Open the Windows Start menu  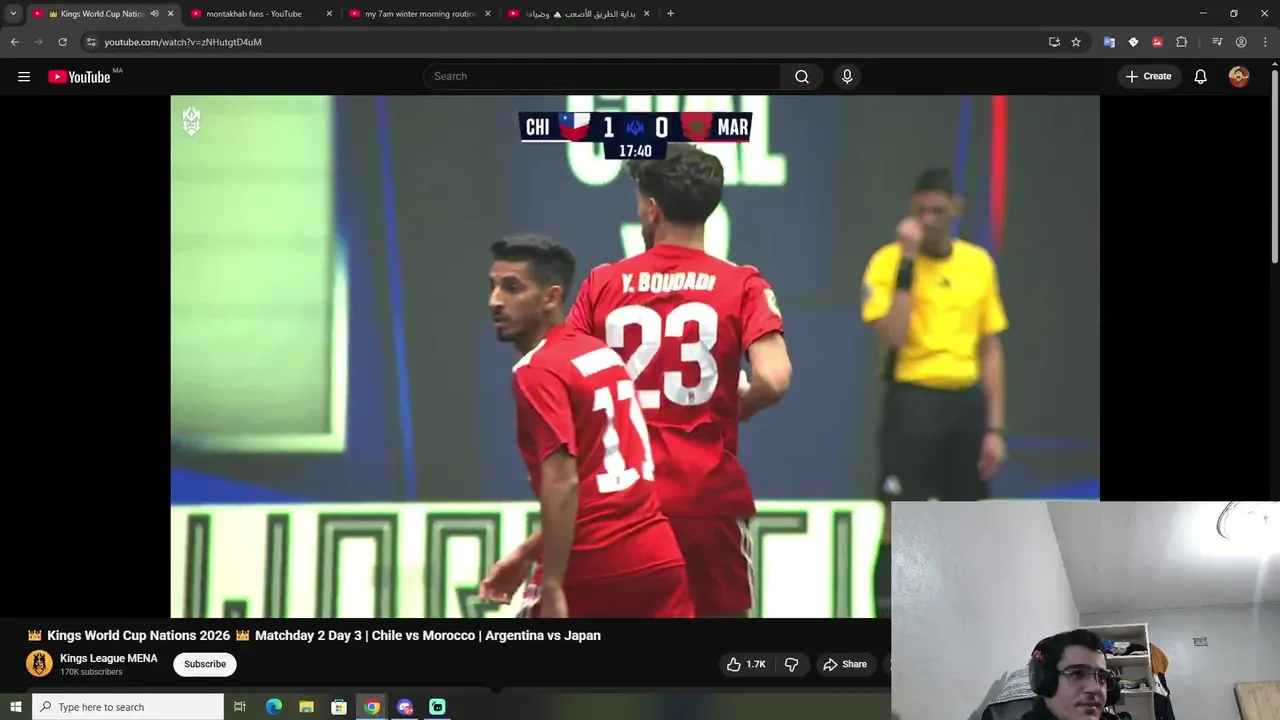click(15, 707)
